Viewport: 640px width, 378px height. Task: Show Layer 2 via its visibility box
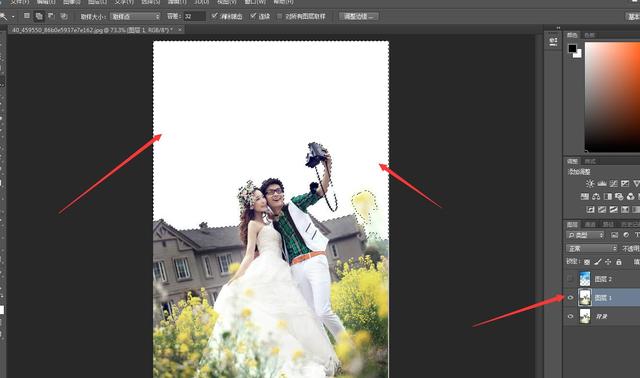point(570,279)
